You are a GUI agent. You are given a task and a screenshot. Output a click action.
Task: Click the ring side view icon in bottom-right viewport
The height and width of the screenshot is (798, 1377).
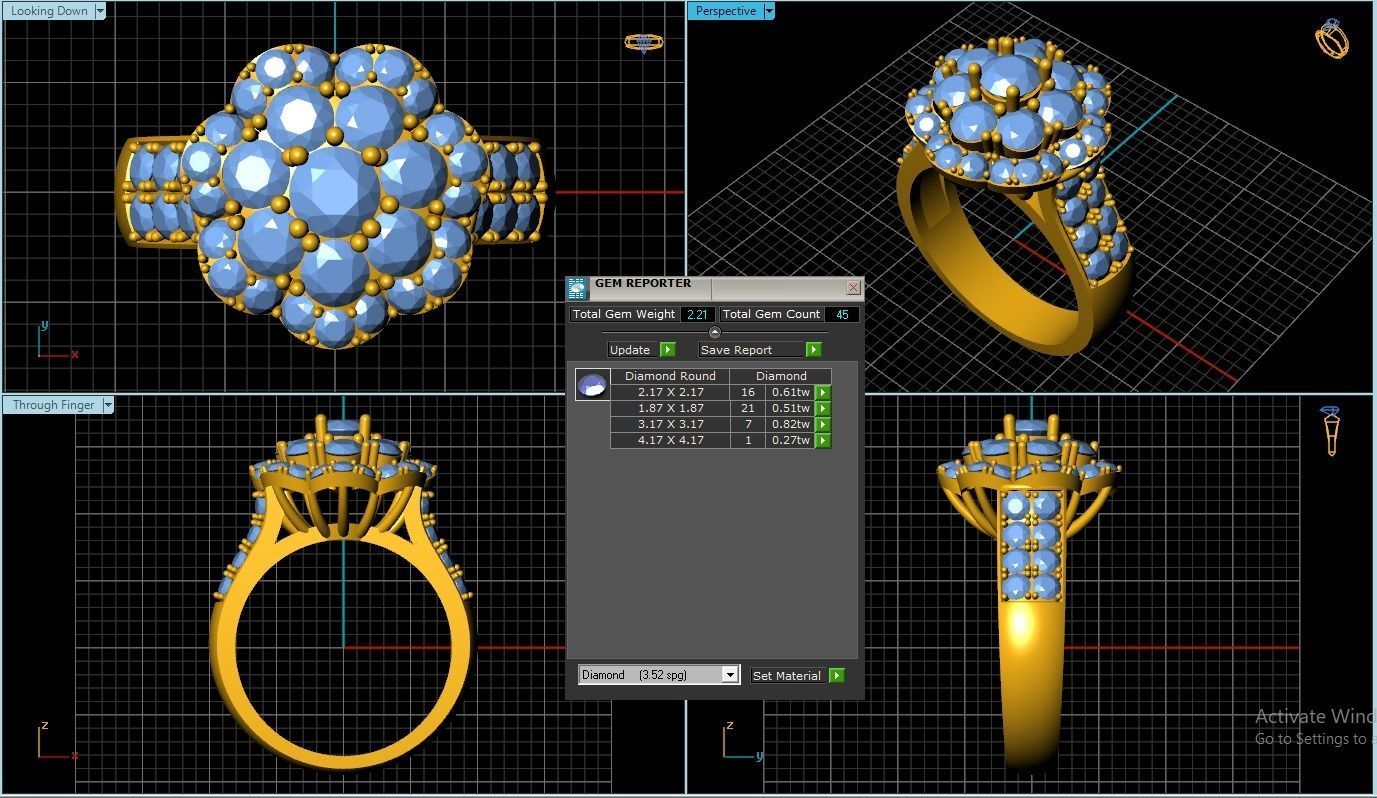coord(1331,431)
